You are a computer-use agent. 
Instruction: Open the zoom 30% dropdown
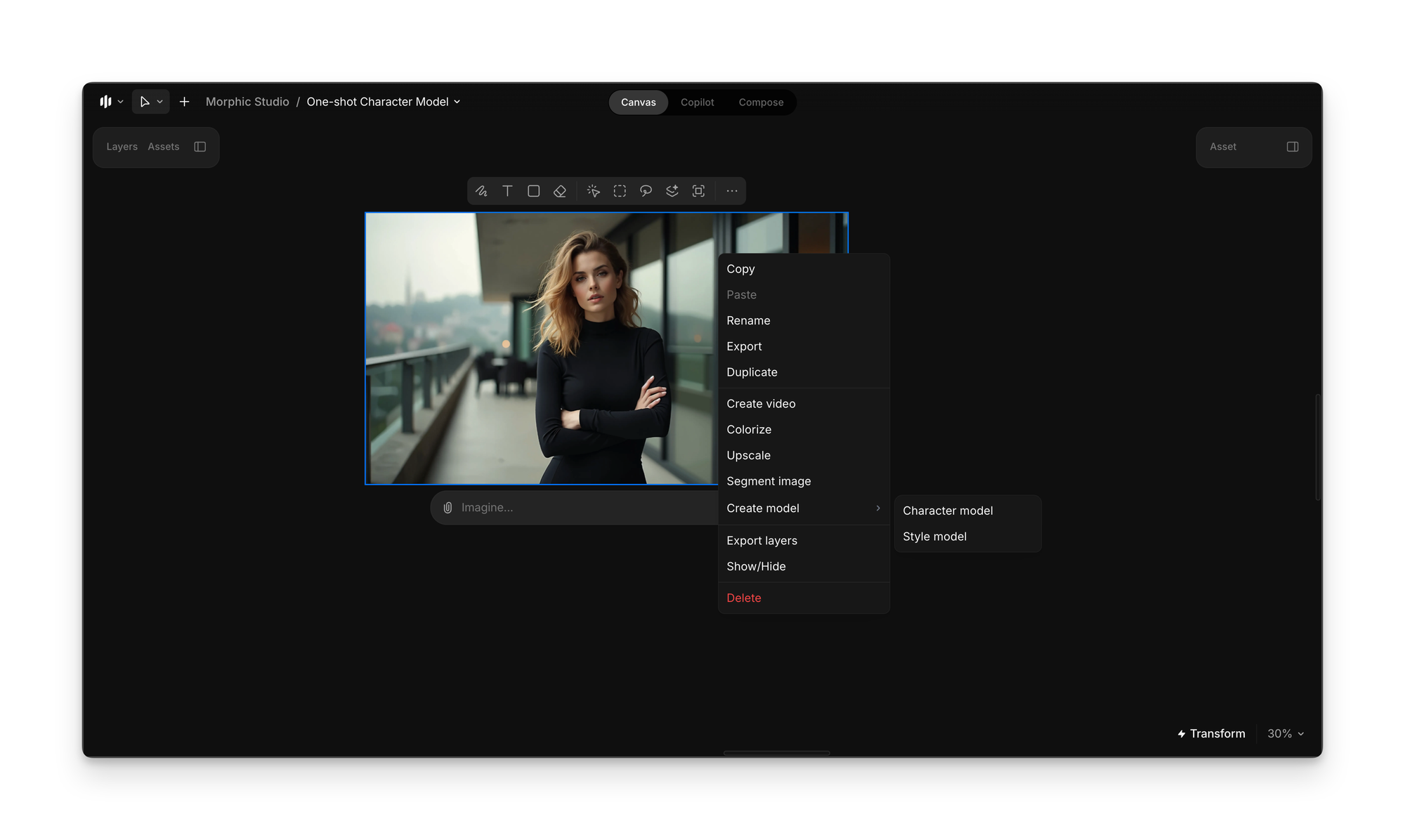point(1285,733)
